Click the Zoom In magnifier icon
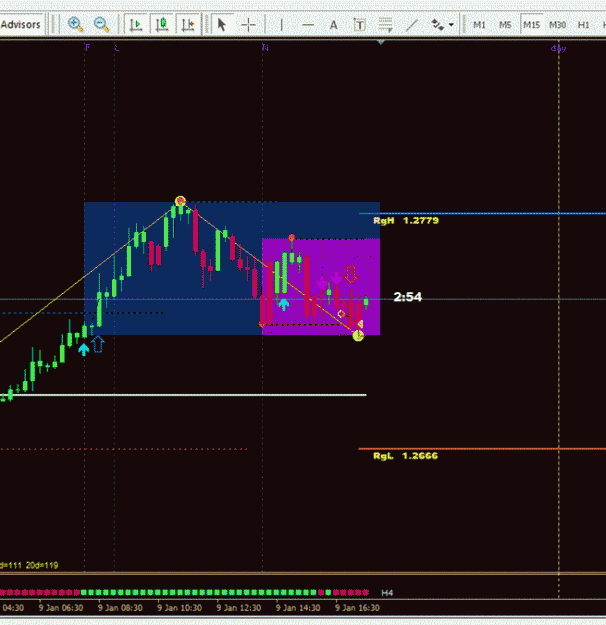Viewport: 606px width, 625px height. tap(75, 25)
